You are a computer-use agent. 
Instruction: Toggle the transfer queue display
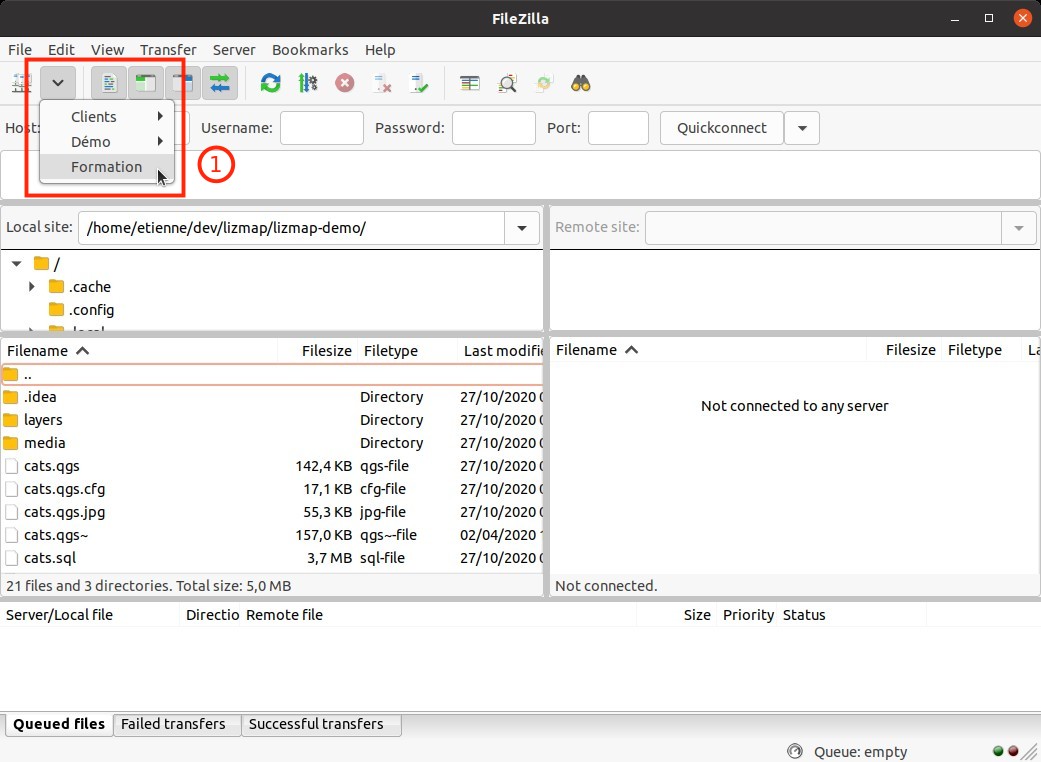pos(220,83)
